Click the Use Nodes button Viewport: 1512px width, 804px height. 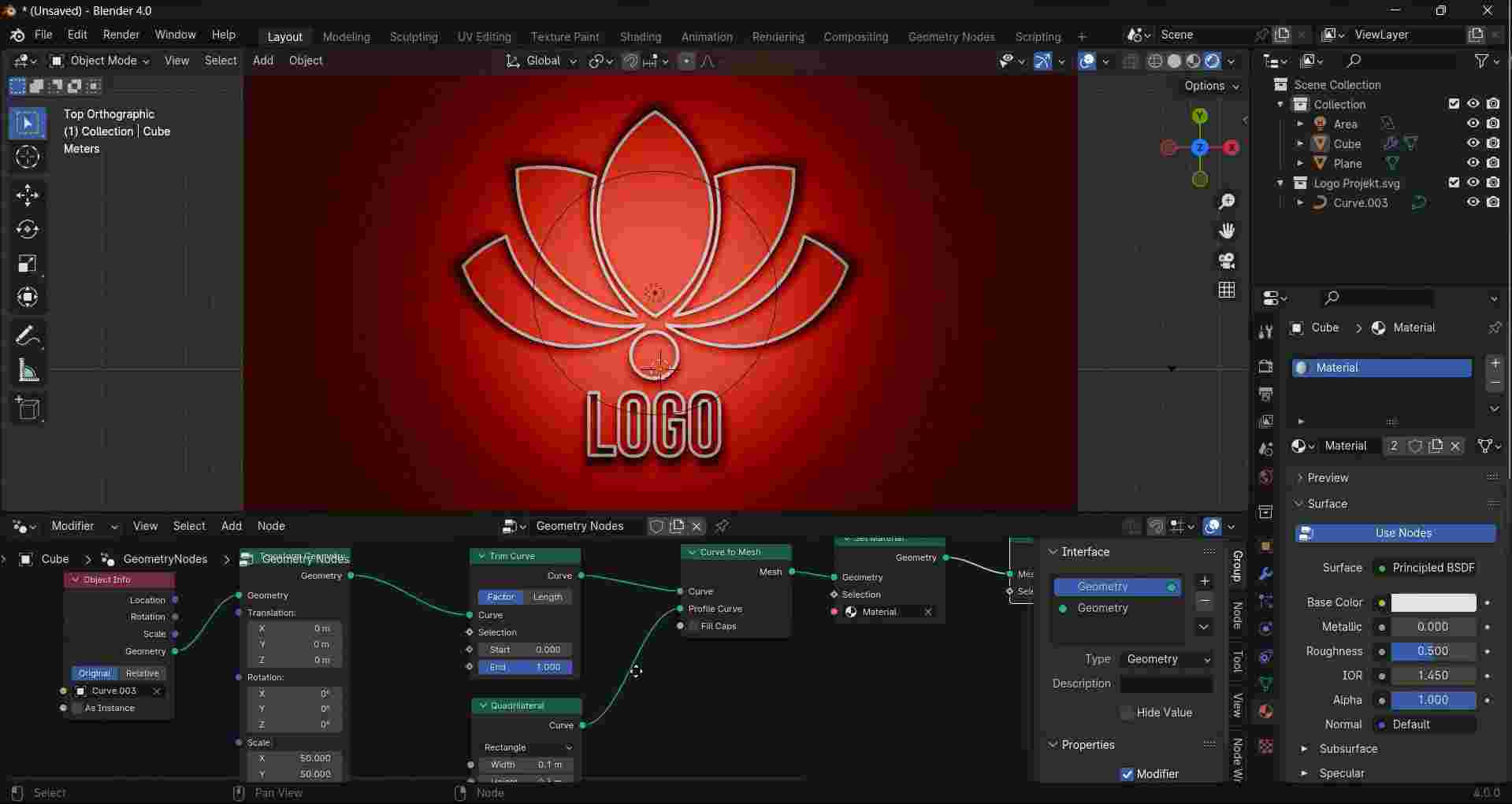(1395, 533)
